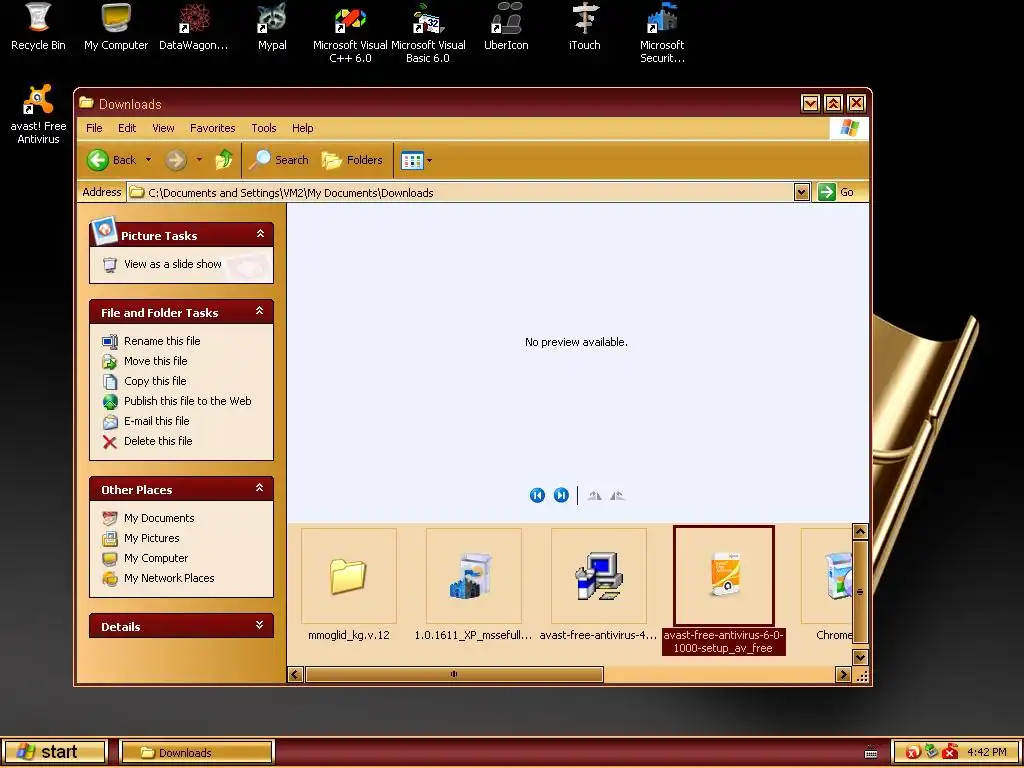Click the horizontal scrollbar left arrow
Image resolution: width=1024 pixels, height=768 pixels.
(295, 674)
